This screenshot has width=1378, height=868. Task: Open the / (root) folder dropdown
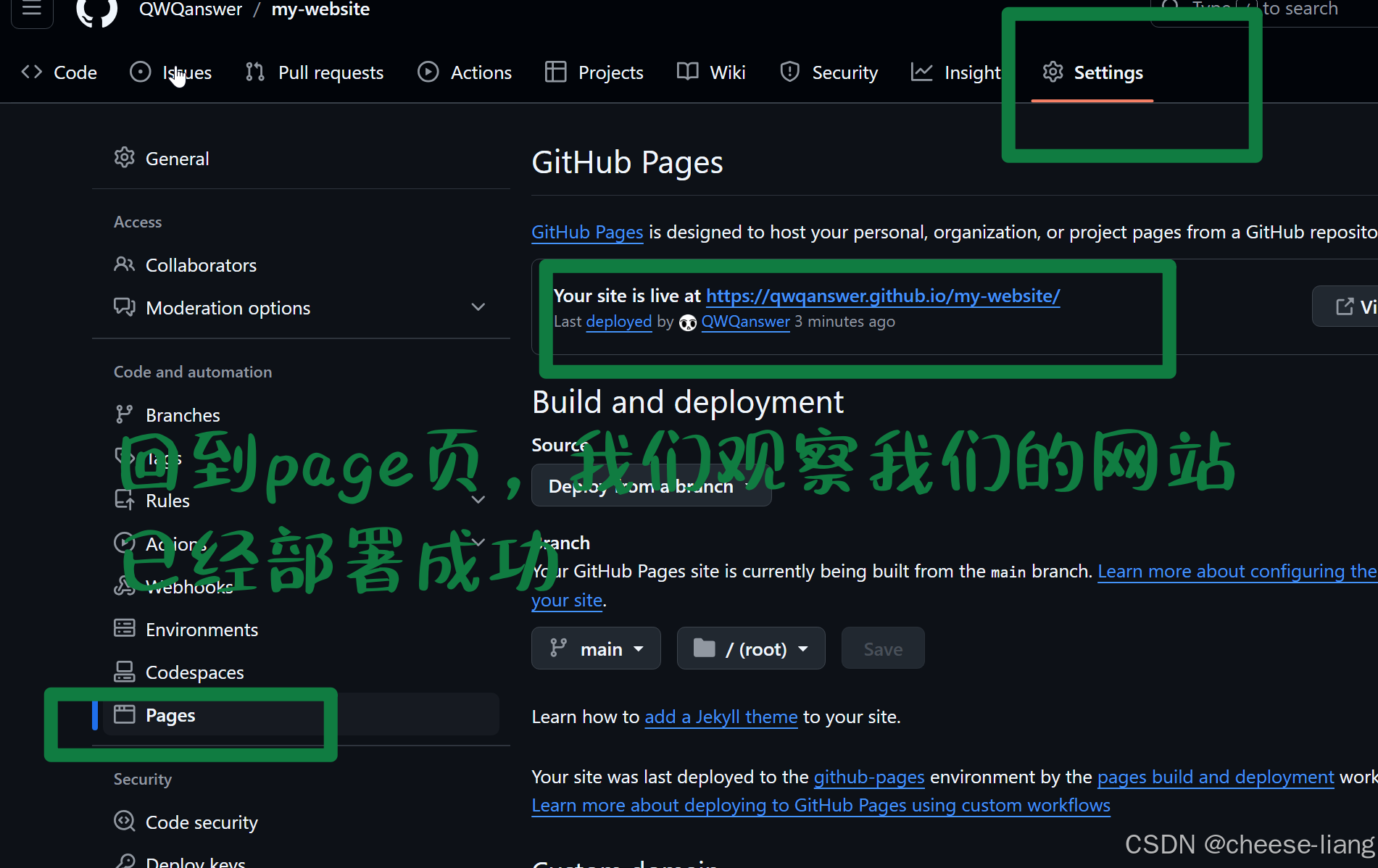coord(751,648)
